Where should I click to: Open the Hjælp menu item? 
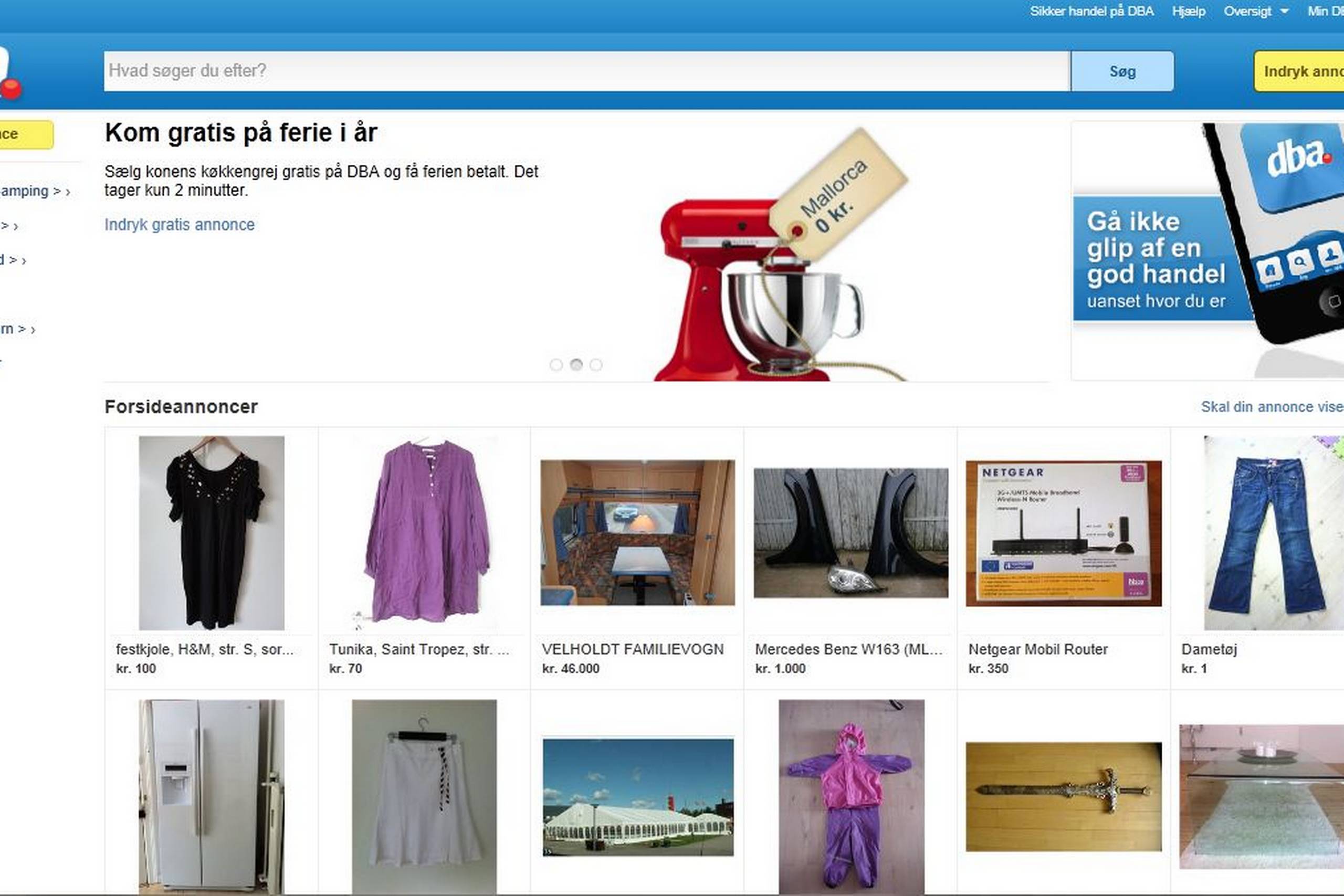[1188, 12]
